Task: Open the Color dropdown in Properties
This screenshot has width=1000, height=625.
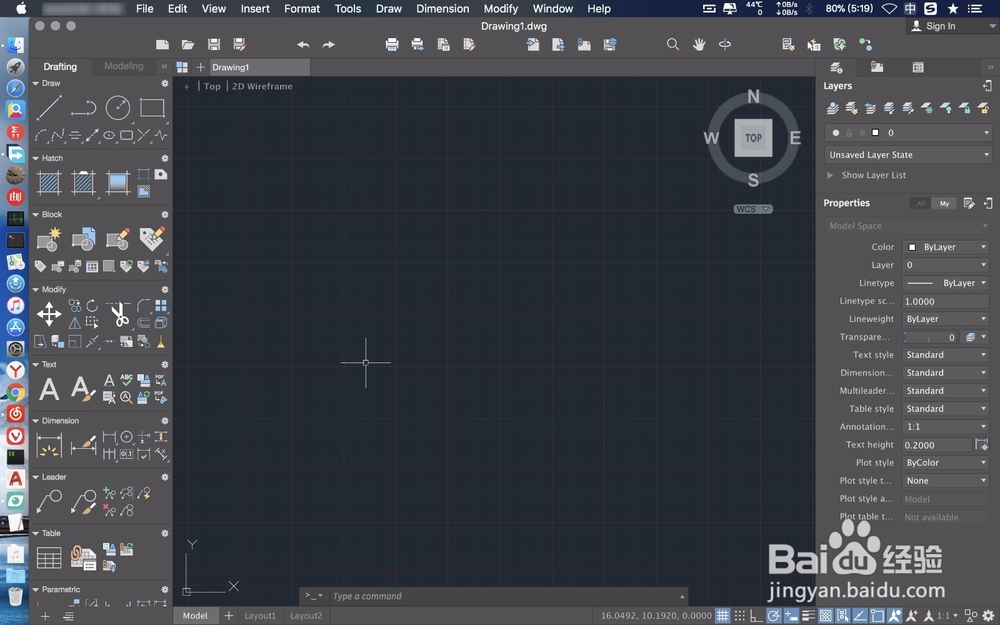Action: pyautogui.click(x=945, y=246)
